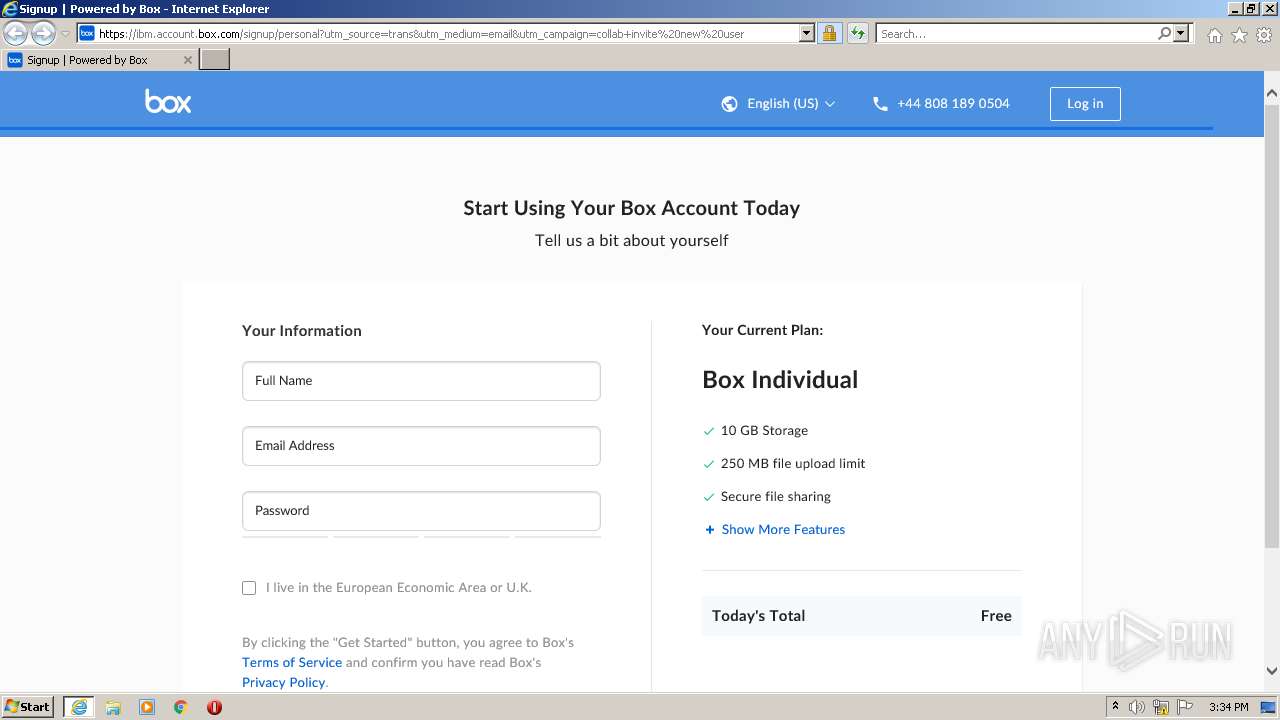Open Windows Media Player taskbar icon
Screen dimensions: 1280x720
(147, 707)
